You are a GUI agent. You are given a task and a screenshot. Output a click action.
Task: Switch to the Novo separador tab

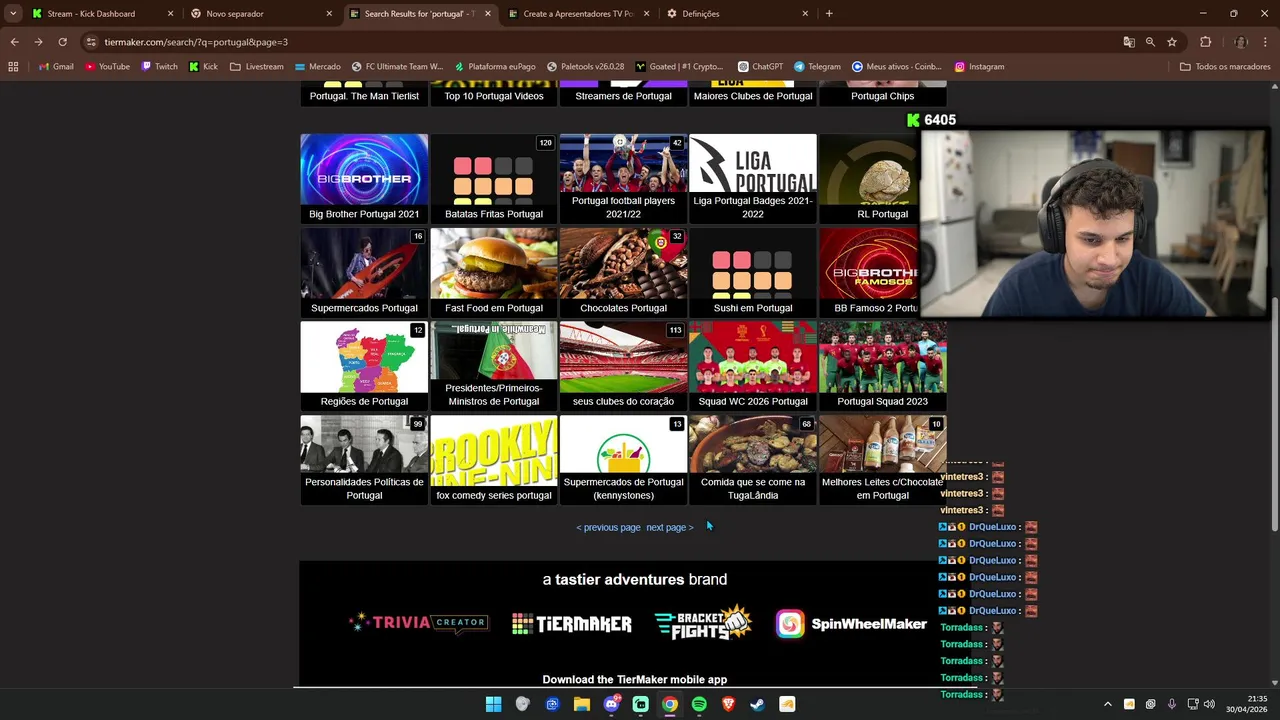[260, 14]
